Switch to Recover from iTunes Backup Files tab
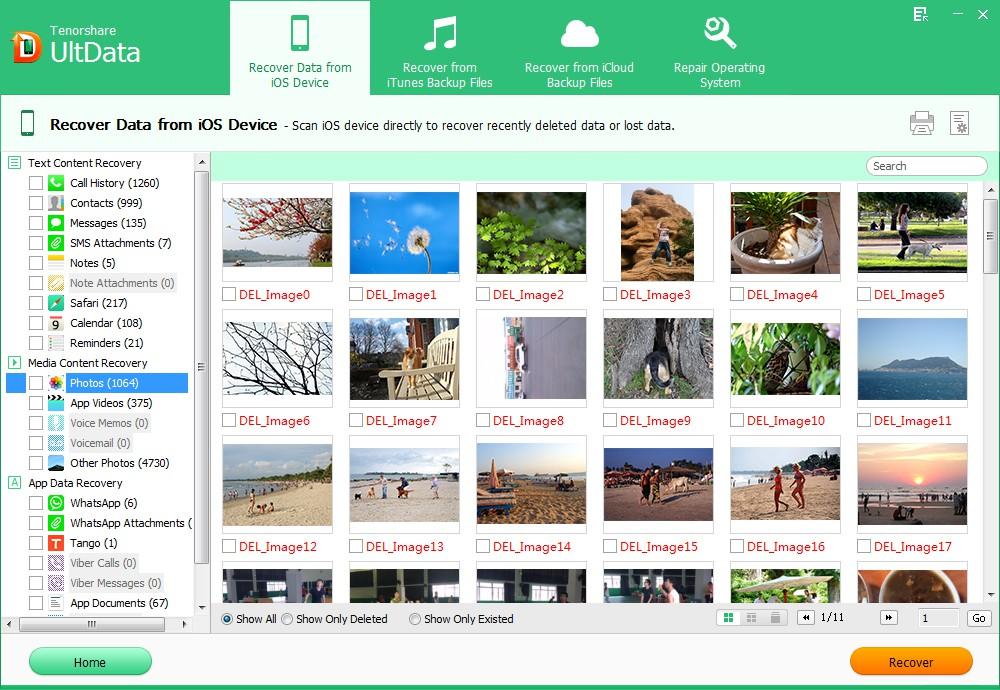This screenshot has height=690, width=1000. 439,50
